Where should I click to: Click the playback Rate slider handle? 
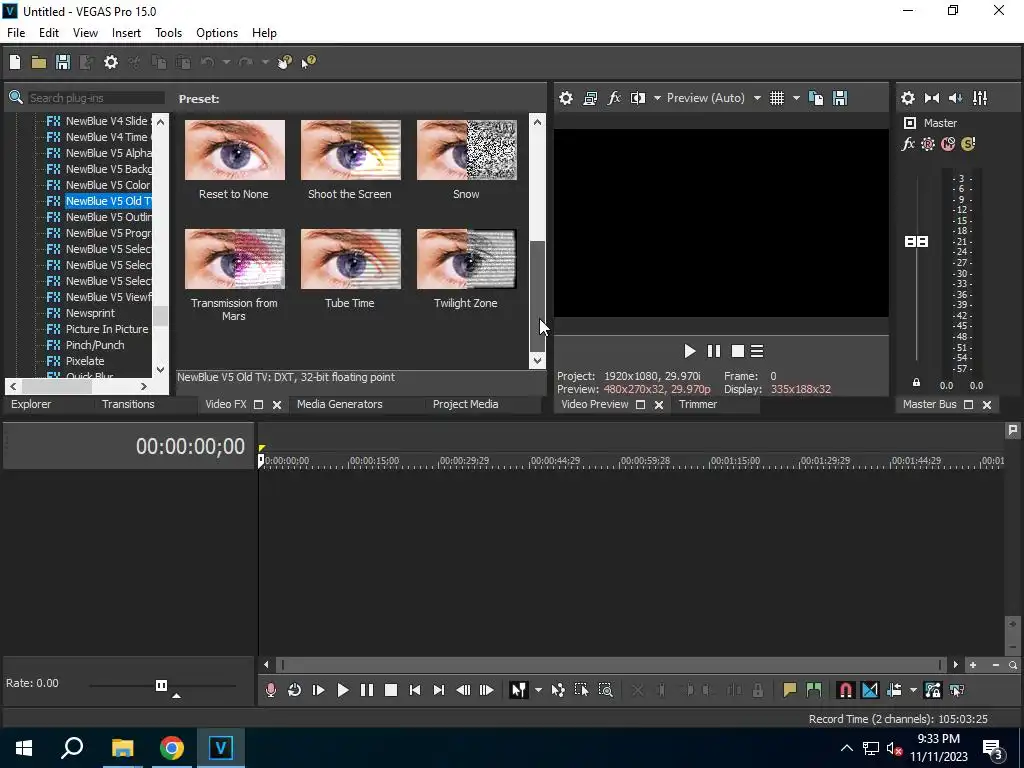[x=161, y=685]
